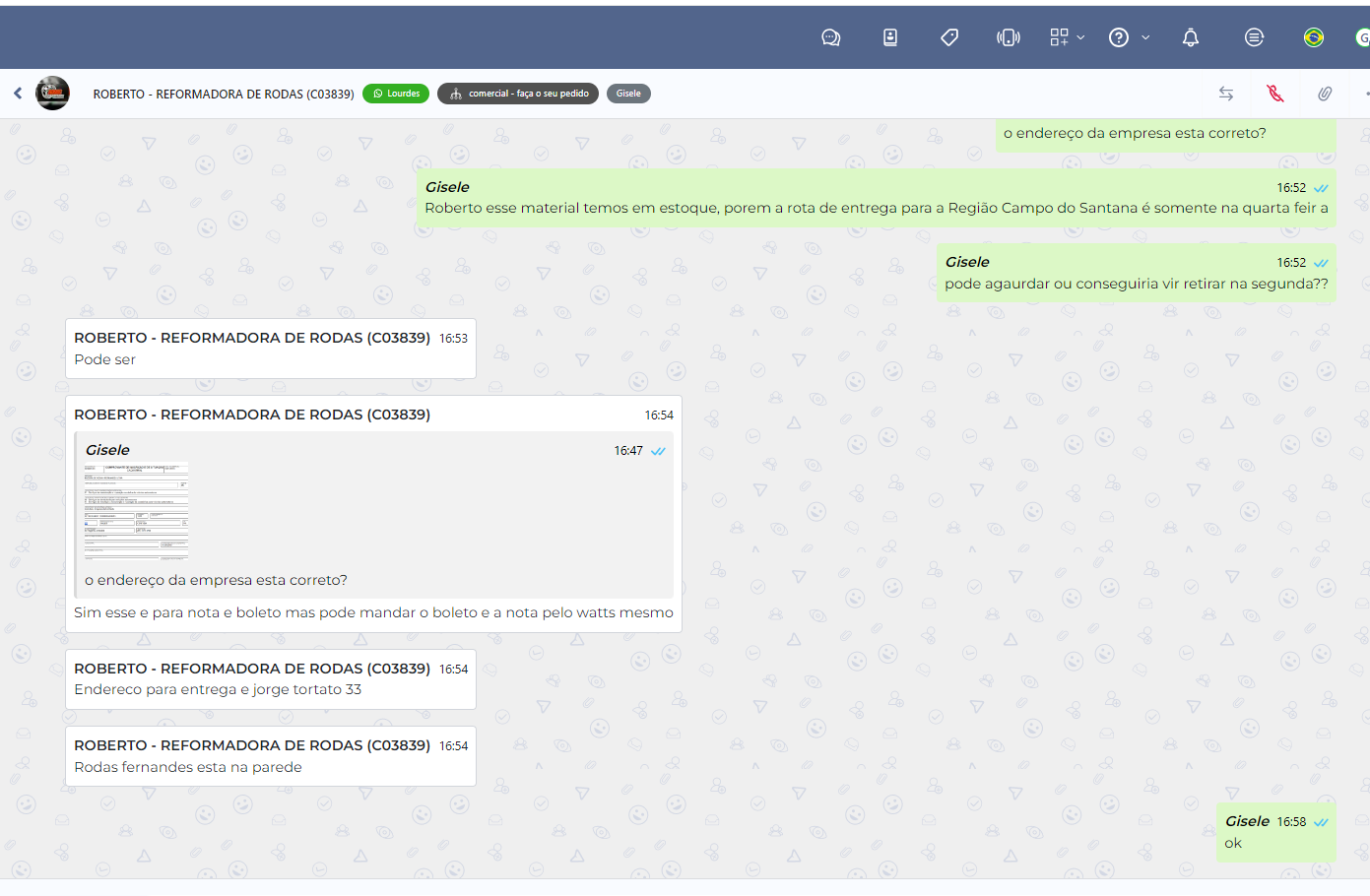The image size is (1370, 896).
Task: Click the queue list refresh icon
Action: [x=1254, y=37]
